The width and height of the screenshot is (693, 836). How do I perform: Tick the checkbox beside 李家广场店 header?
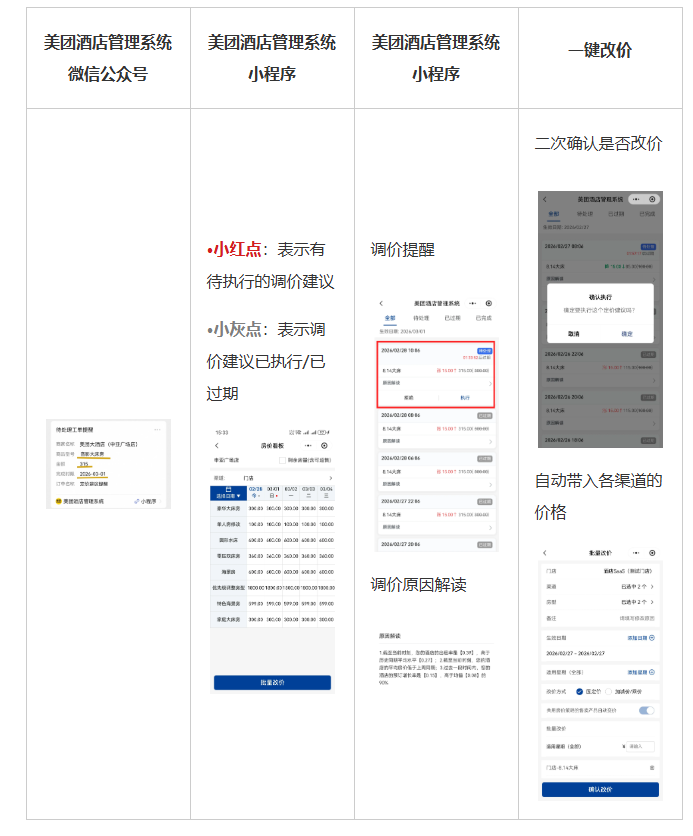pos(283,460)
